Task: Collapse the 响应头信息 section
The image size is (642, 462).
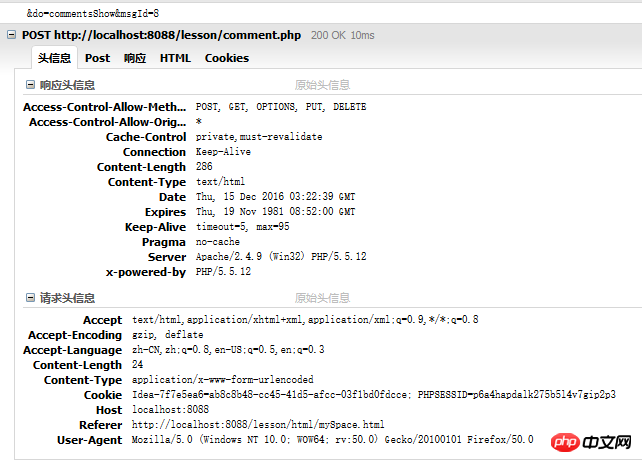Action: pos(29,86)
